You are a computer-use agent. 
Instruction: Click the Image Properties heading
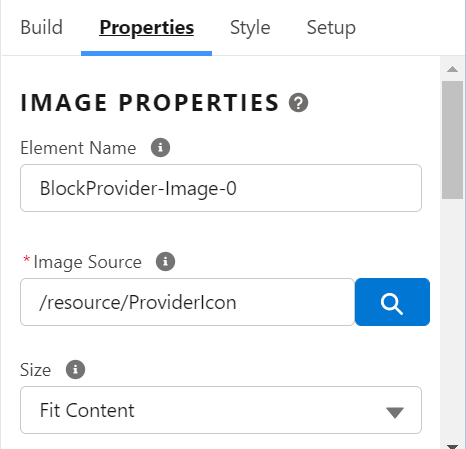(x=150, y=102)
